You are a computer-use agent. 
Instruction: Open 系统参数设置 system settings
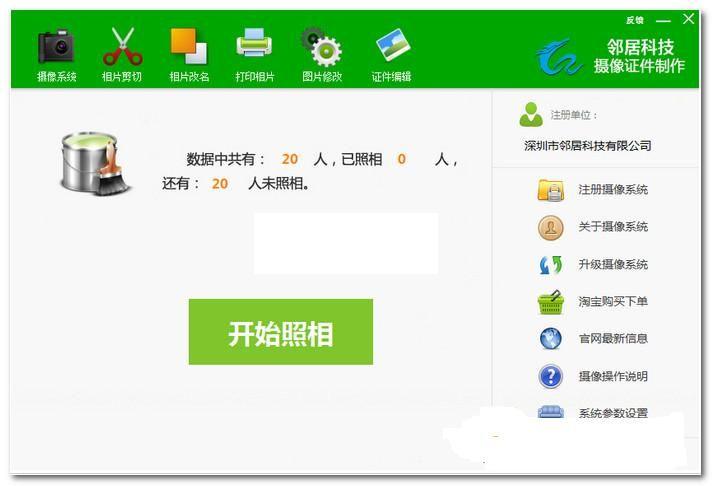tap(551, 412)
